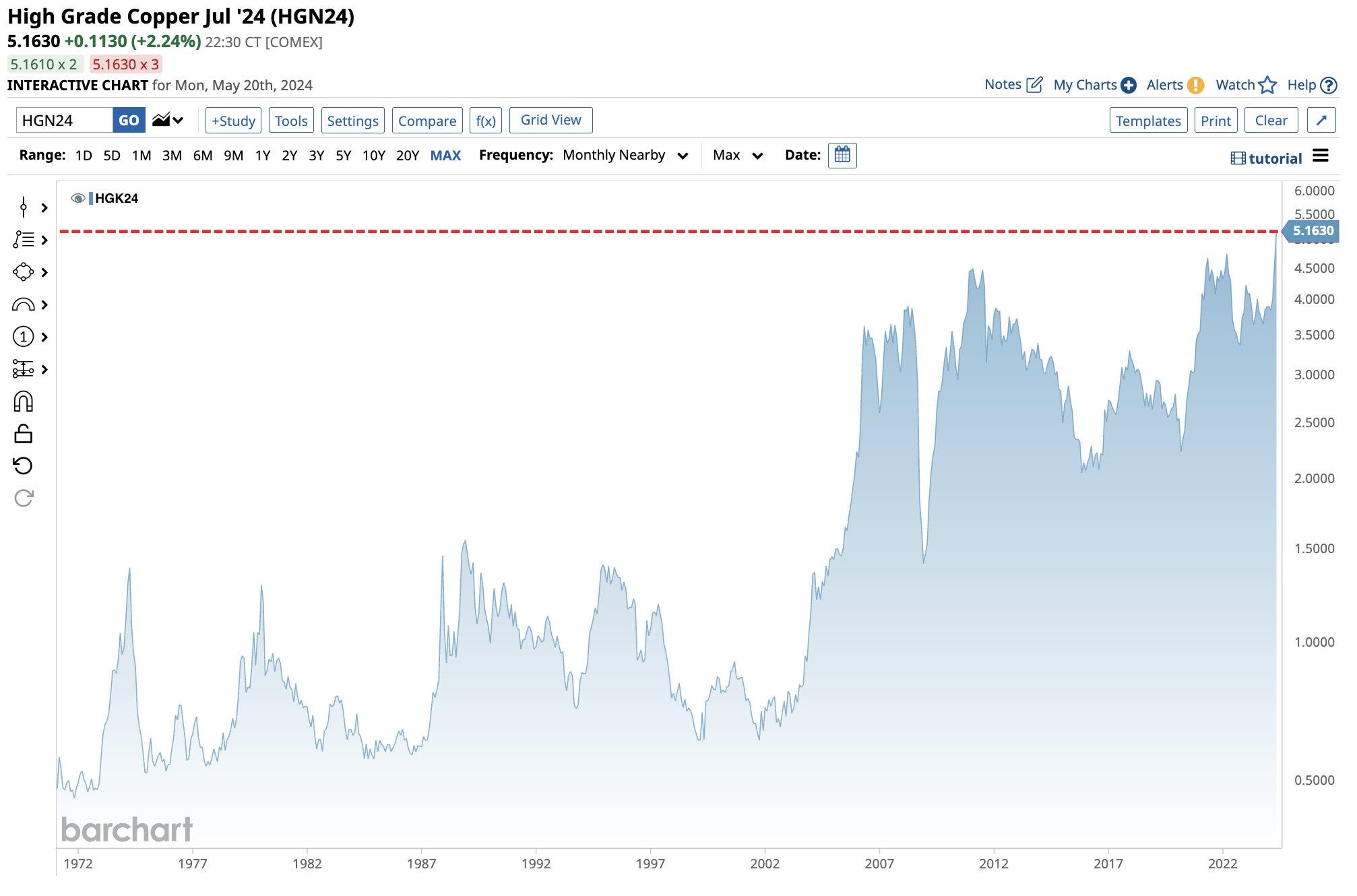
Task: Click the Grid View button
Action: click(550, 120)
